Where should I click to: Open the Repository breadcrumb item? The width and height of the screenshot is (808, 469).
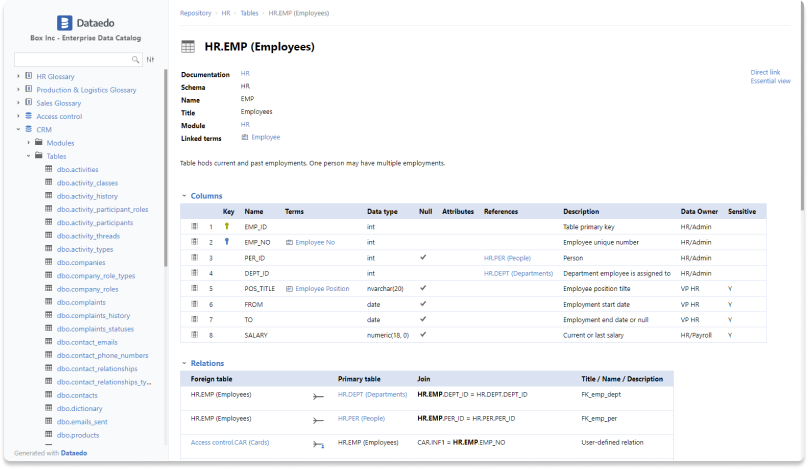(195, 13)
